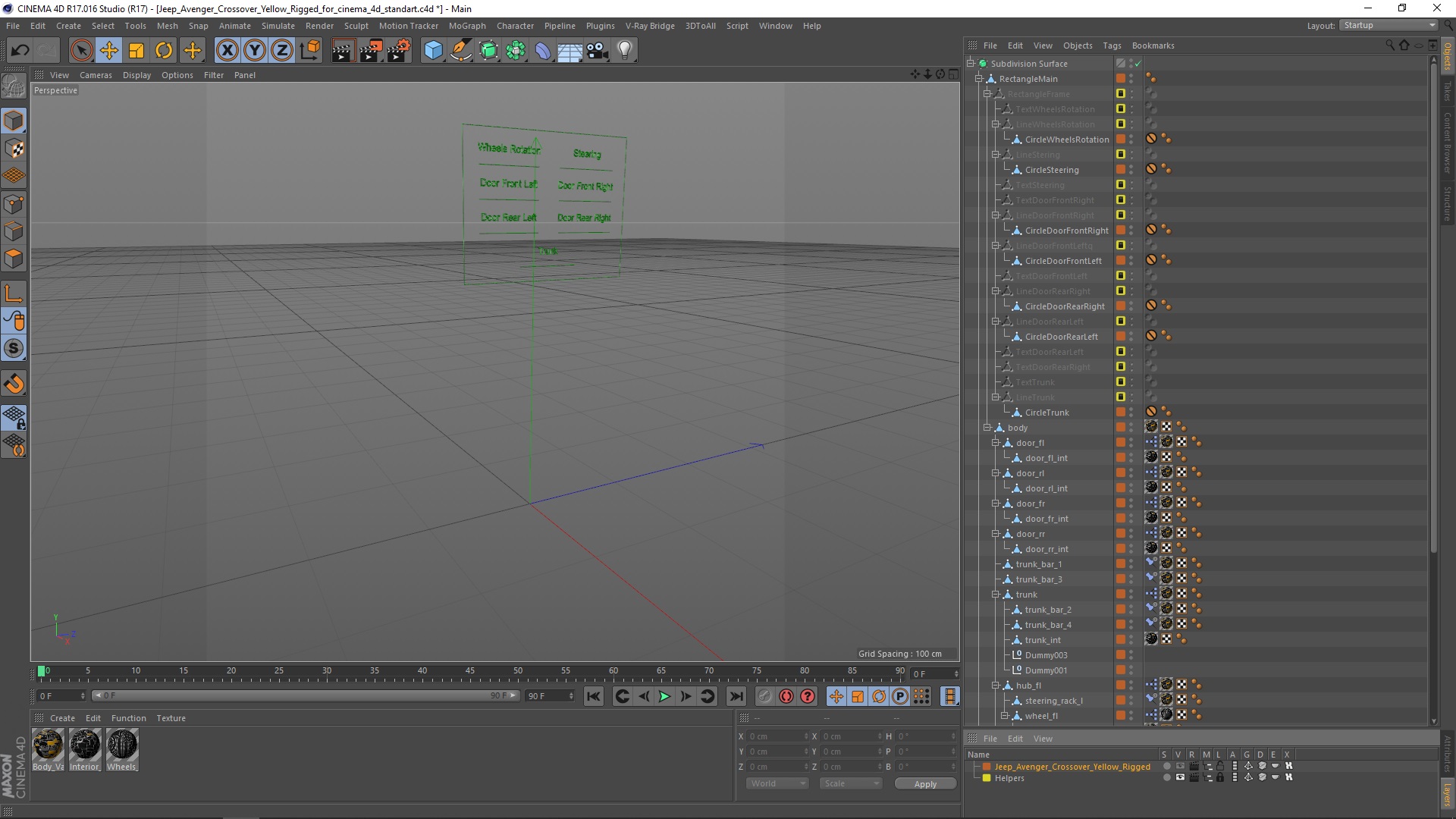Screen dimensions: 1456x819
Task: Select Dummy003 null object
Action: [1046, 655]
